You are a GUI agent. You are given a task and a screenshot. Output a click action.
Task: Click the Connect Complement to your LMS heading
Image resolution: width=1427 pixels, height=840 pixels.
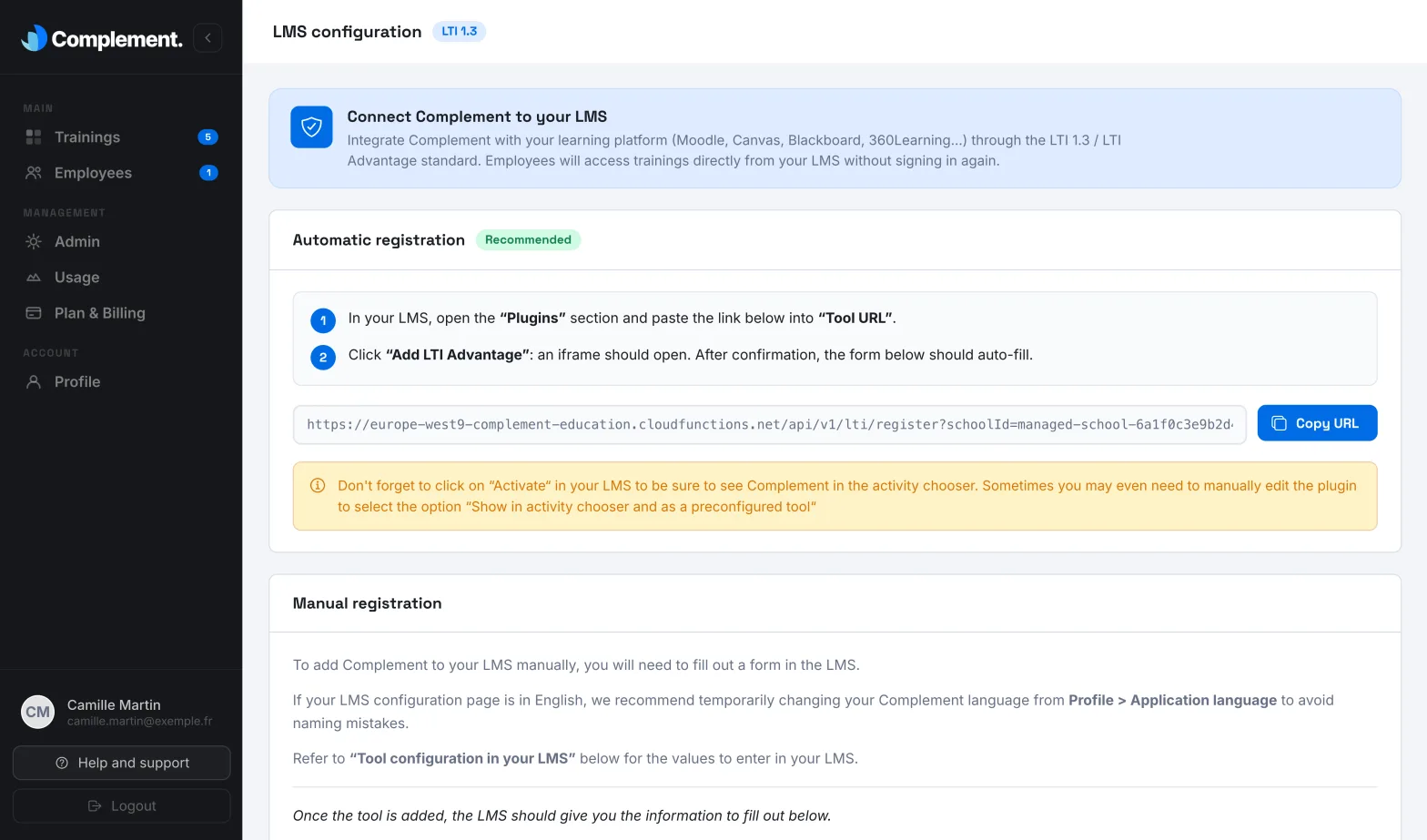pos(477,116)
